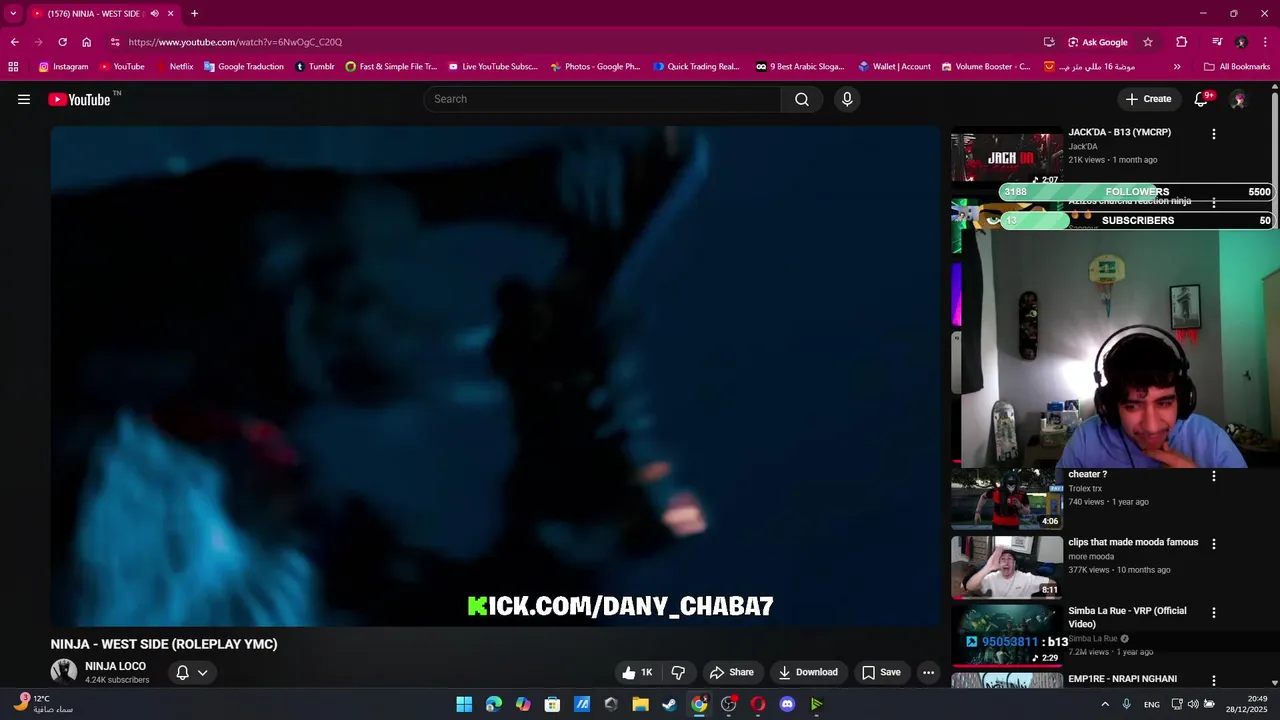Open options for clips that made mooda famous
1280x720 pixels.
1214,544
